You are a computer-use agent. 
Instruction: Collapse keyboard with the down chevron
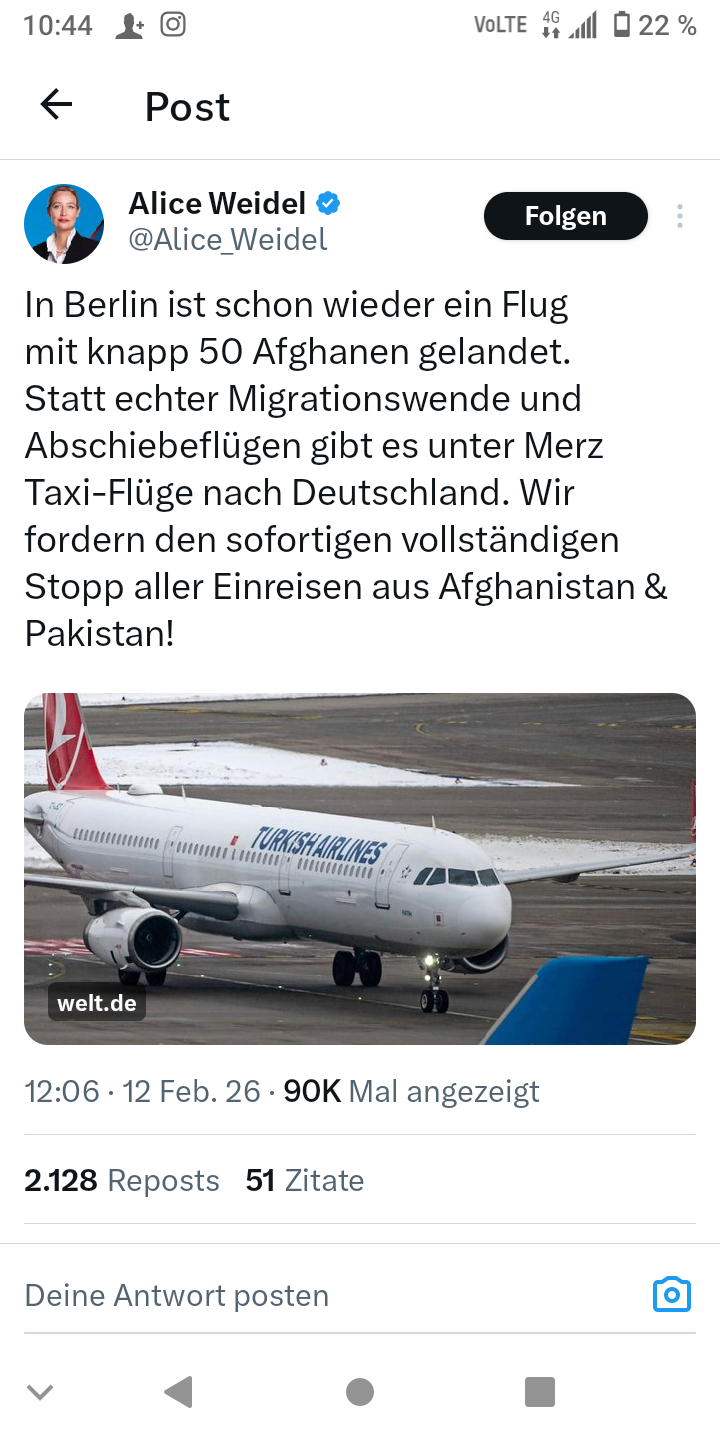point(40,1391)
